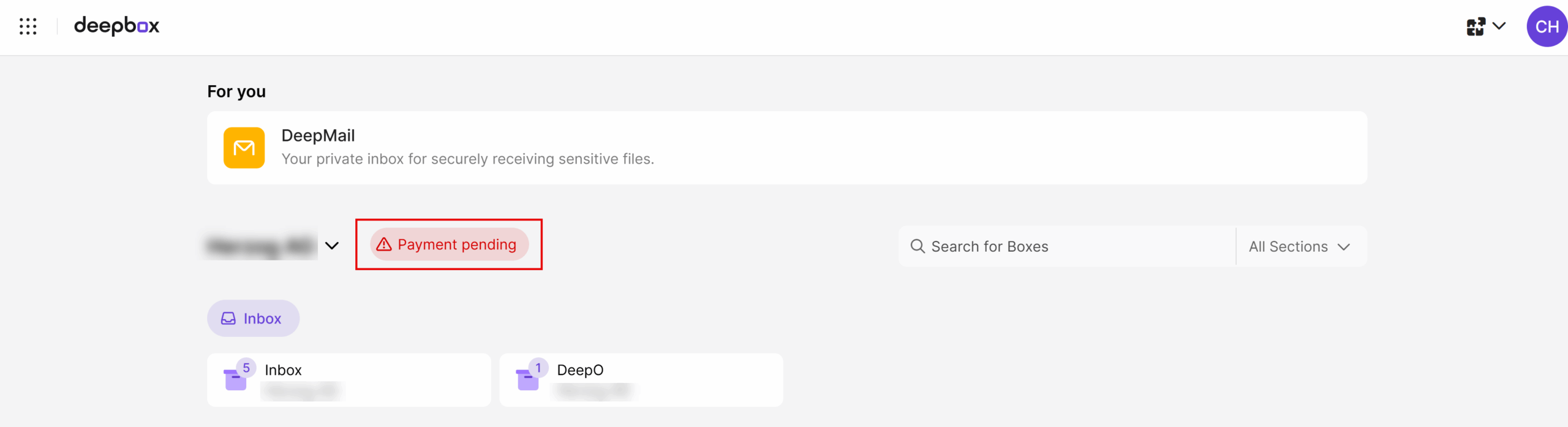1568x427 pixels.
Task: Click the yellow DeepMail envelope icon
Action: pos(244,148)
